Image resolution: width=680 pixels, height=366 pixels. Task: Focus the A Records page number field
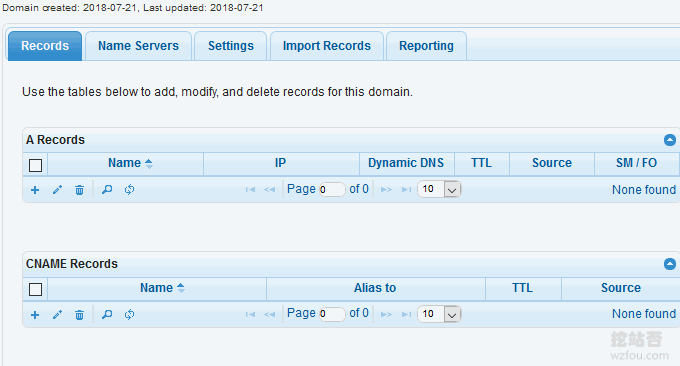(332, 190)
